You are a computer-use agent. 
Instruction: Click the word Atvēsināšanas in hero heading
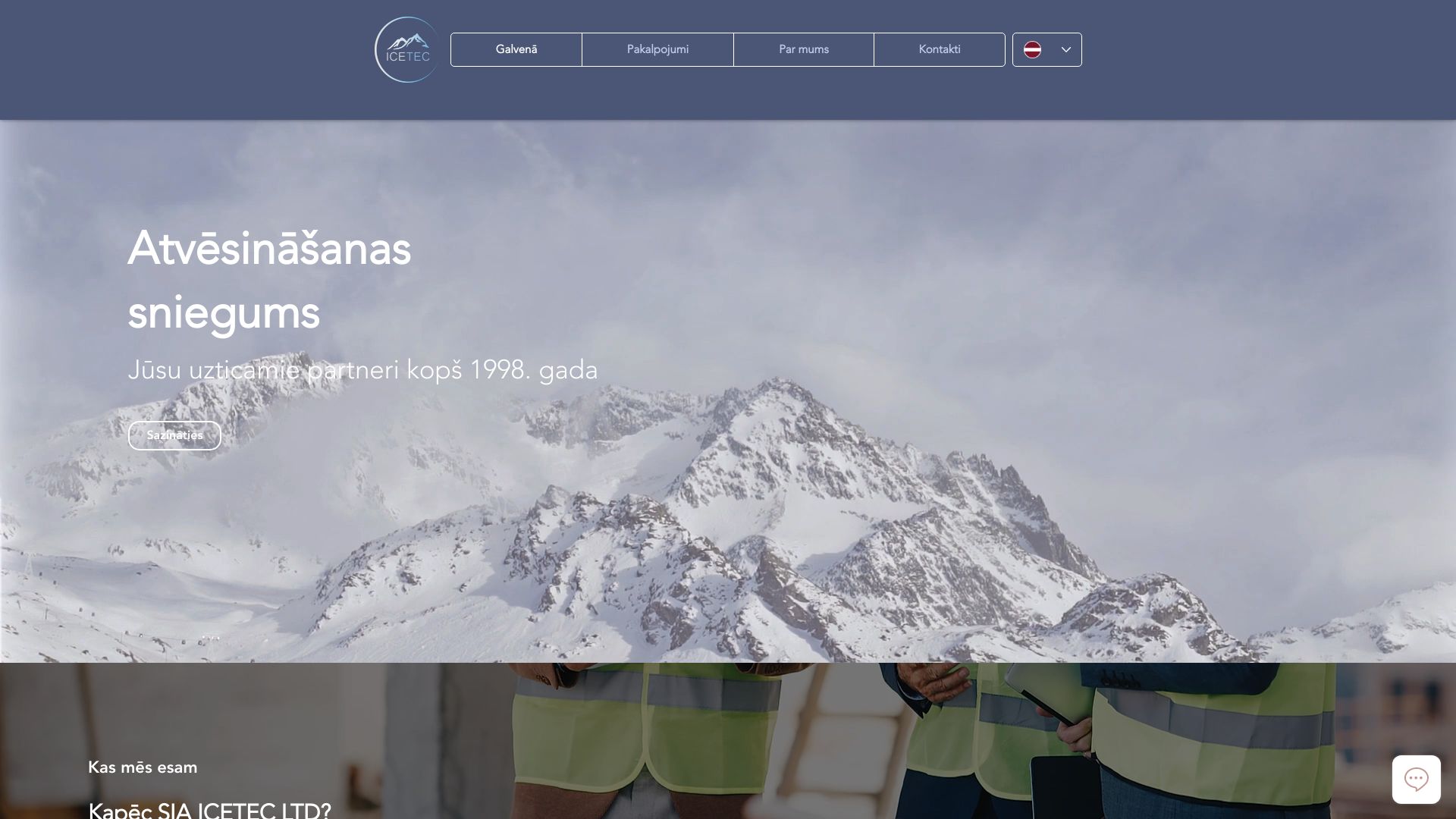pyautogui.click(x=269, y=249)
